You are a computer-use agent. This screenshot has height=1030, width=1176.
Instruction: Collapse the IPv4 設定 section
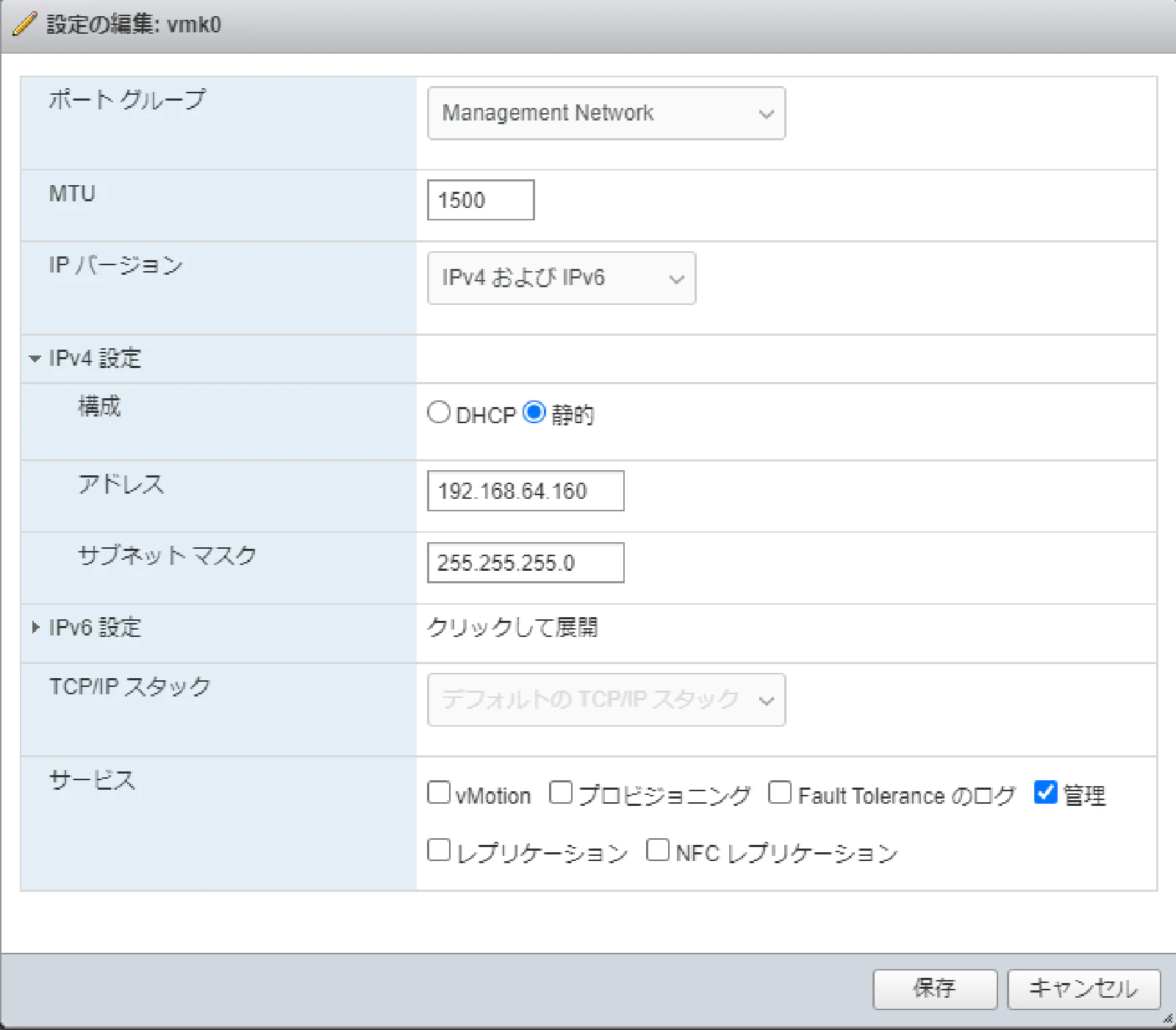(x=35, y=359)
